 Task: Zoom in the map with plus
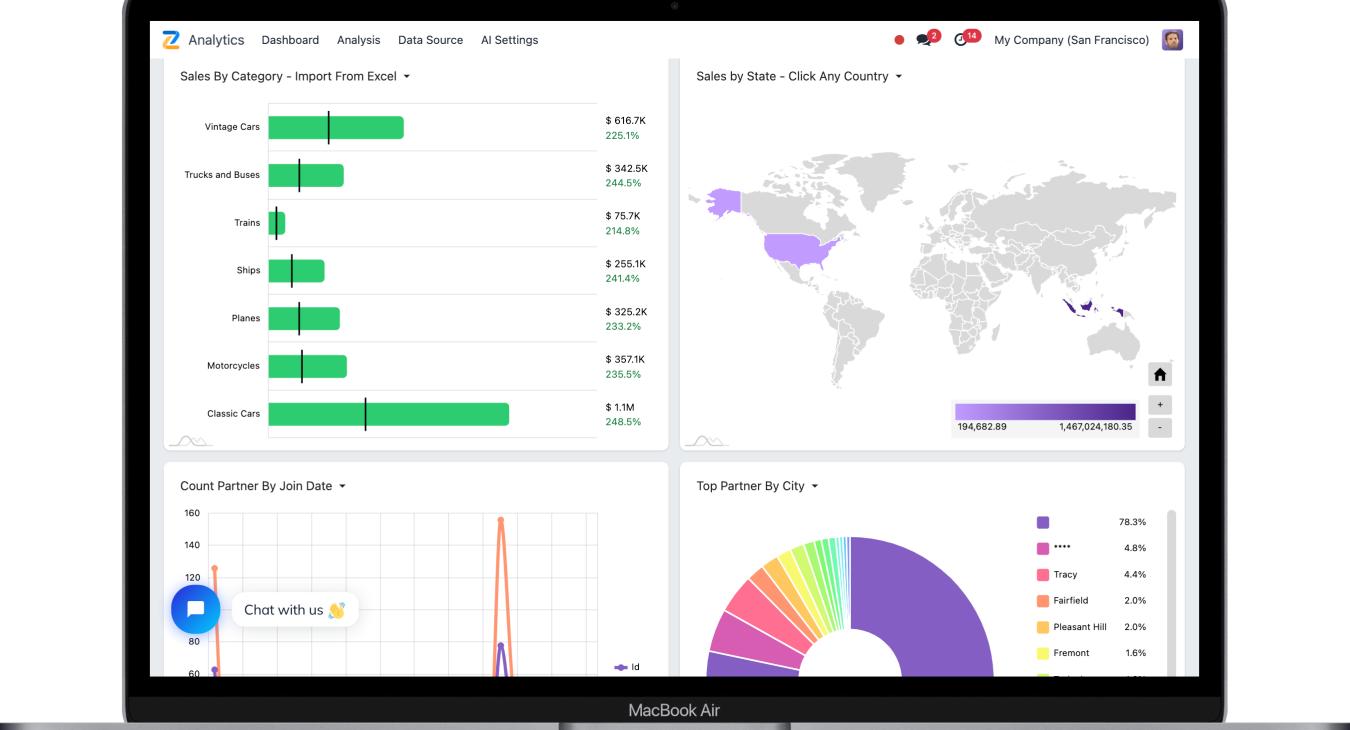[x=1160, y=405]
